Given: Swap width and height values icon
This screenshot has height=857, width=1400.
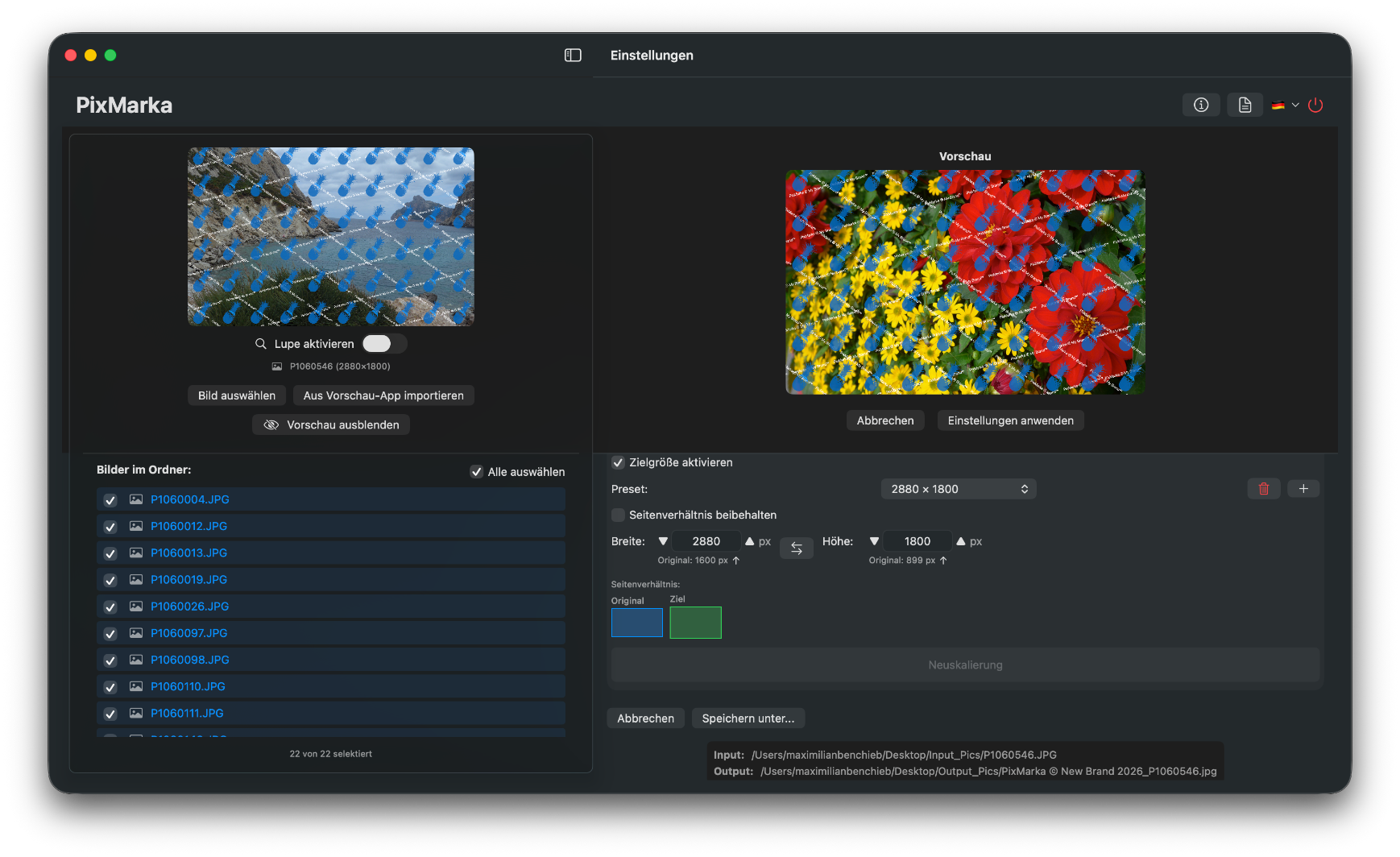Looking at the screenshot, I should [796, 549].
